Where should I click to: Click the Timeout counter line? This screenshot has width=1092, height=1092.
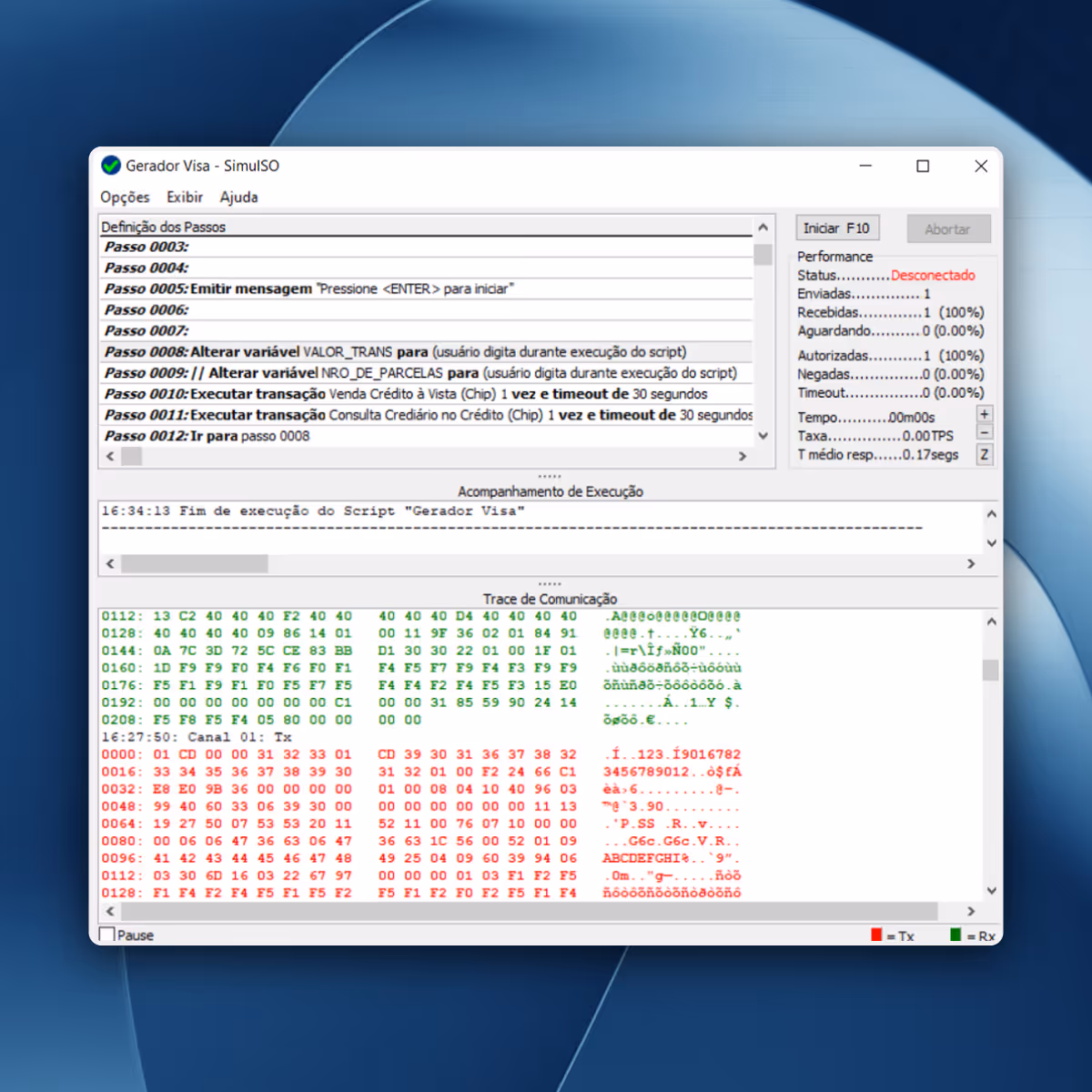point(891,393)
